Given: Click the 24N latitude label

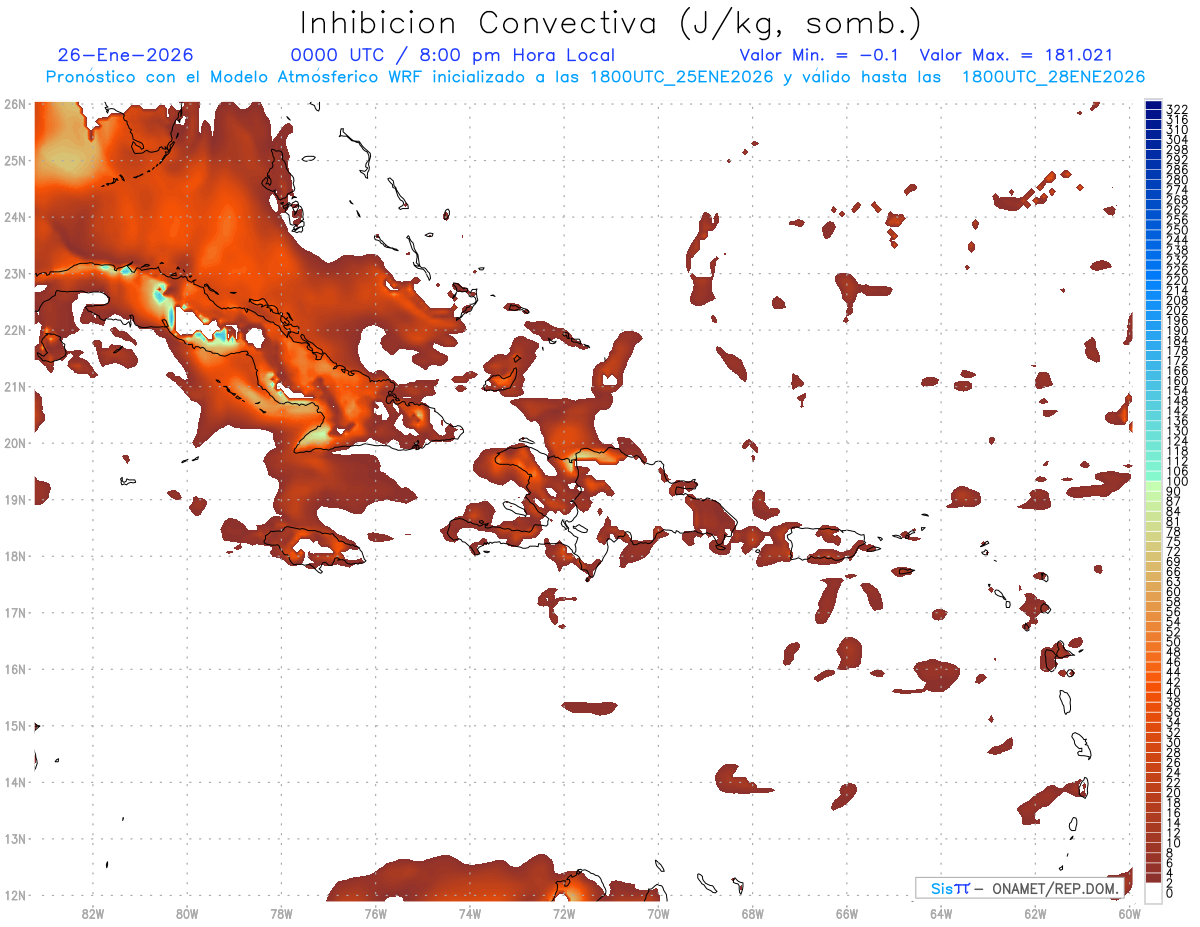Looking at the screenshot, I should pyautogui.click(x=14, y=217).
